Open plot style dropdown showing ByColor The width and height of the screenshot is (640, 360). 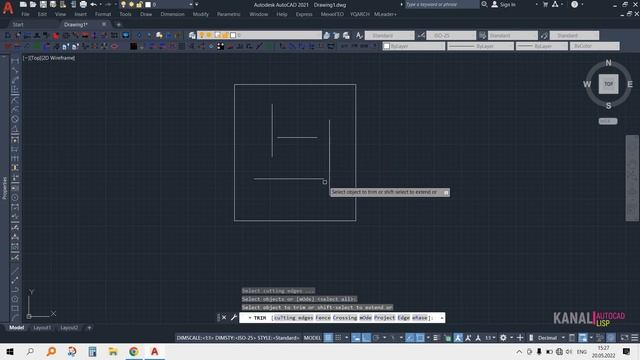click(594, 46)
